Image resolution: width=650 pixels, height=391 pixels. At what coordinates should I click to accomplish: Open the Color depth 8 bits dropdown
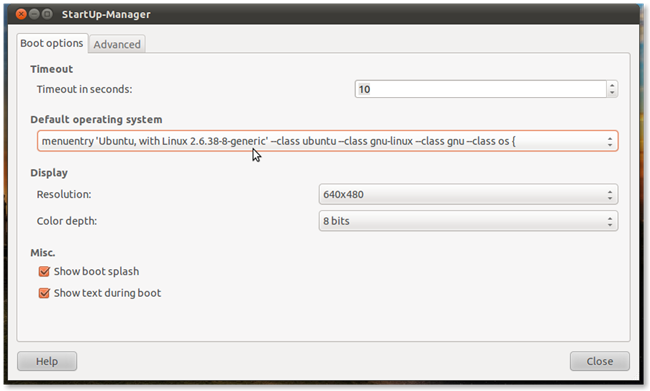point(468,221)
